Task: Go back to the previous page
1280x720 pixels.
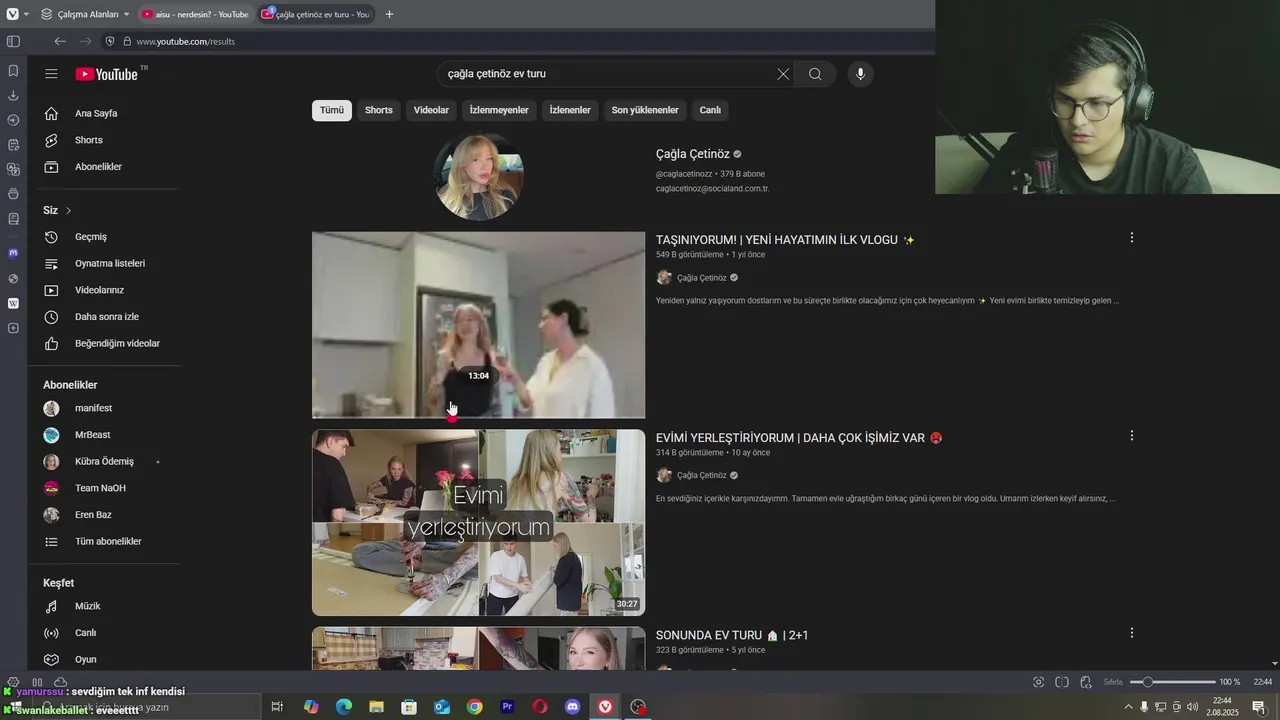Action: click(60, 41)
